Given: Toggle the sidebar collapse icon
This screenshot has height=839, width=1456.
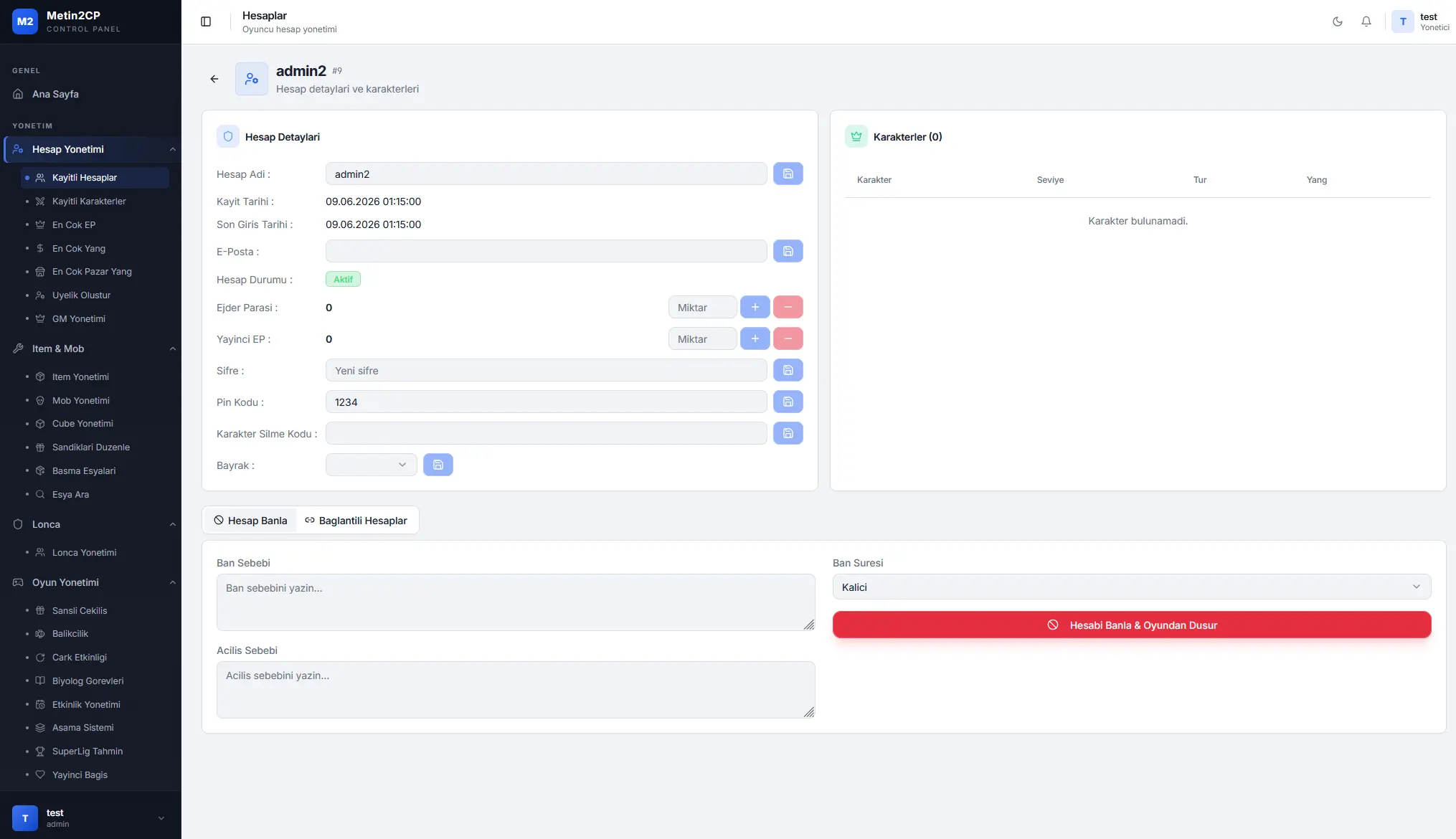Looking at the screenshot, I should tap(206, 22).
